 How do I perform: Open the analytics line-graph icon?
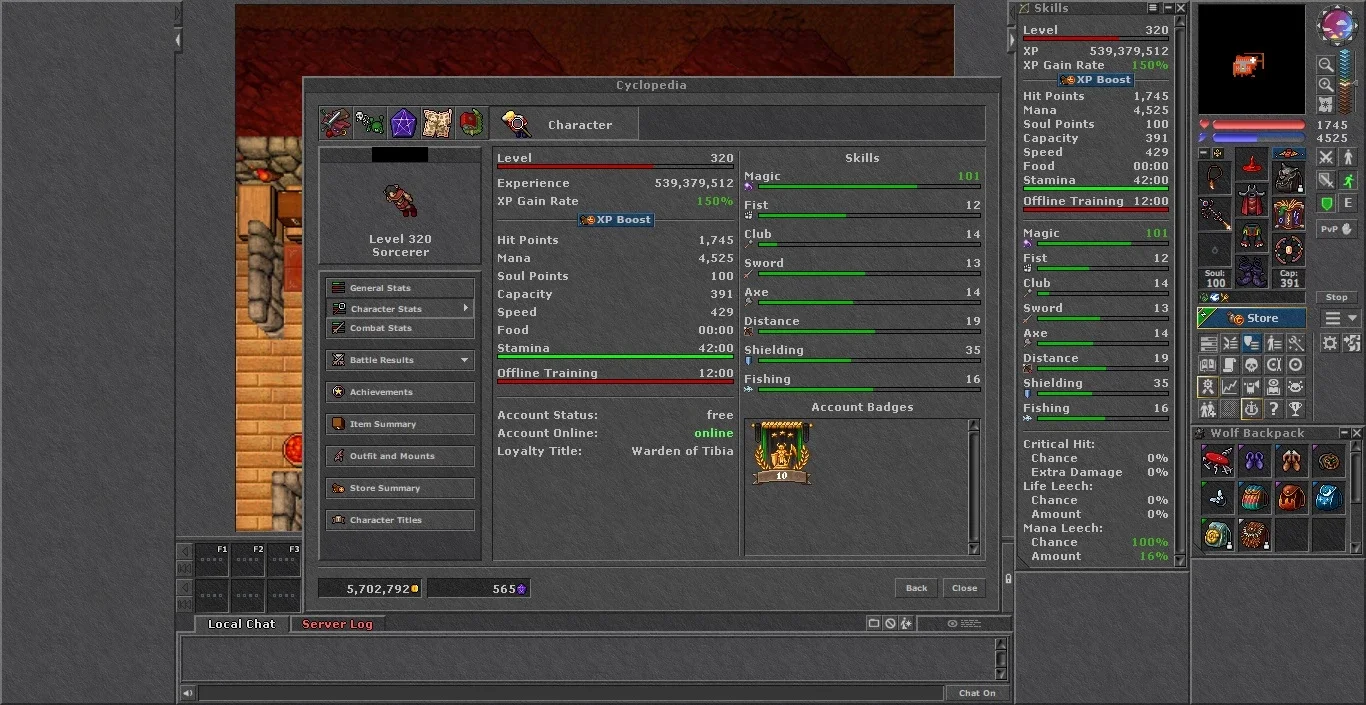(1230, 387)
